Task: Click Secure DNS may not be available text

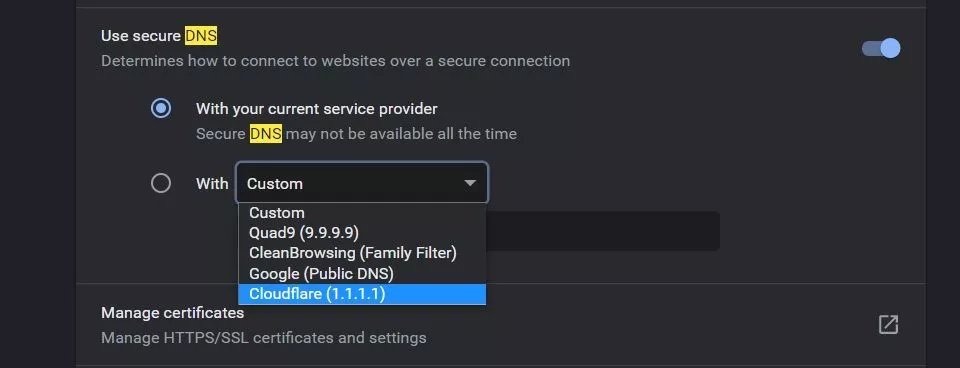Action: pos(356,133)
